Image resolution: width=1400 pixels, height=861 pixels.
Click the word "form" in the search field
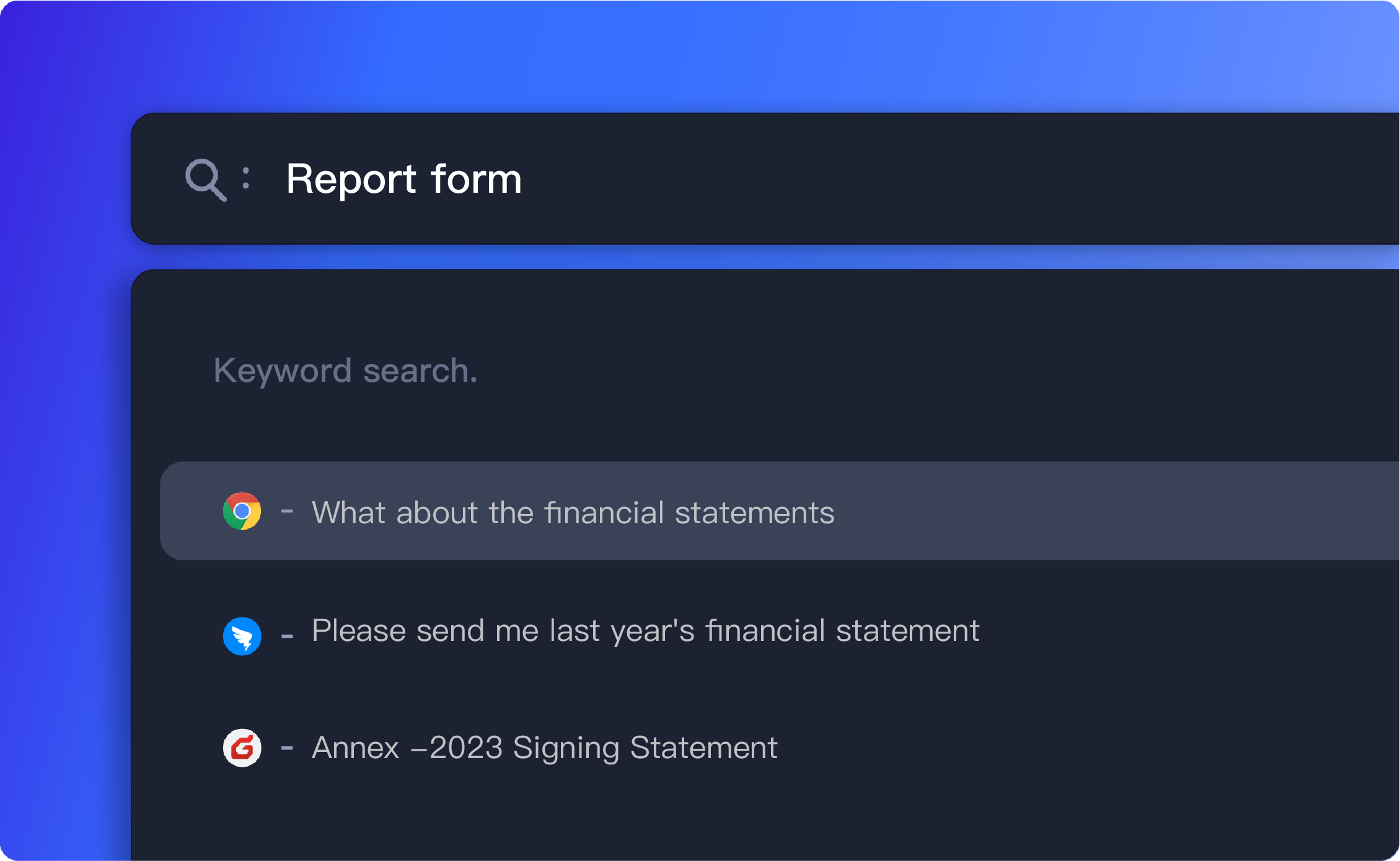[x=476, y=179]
